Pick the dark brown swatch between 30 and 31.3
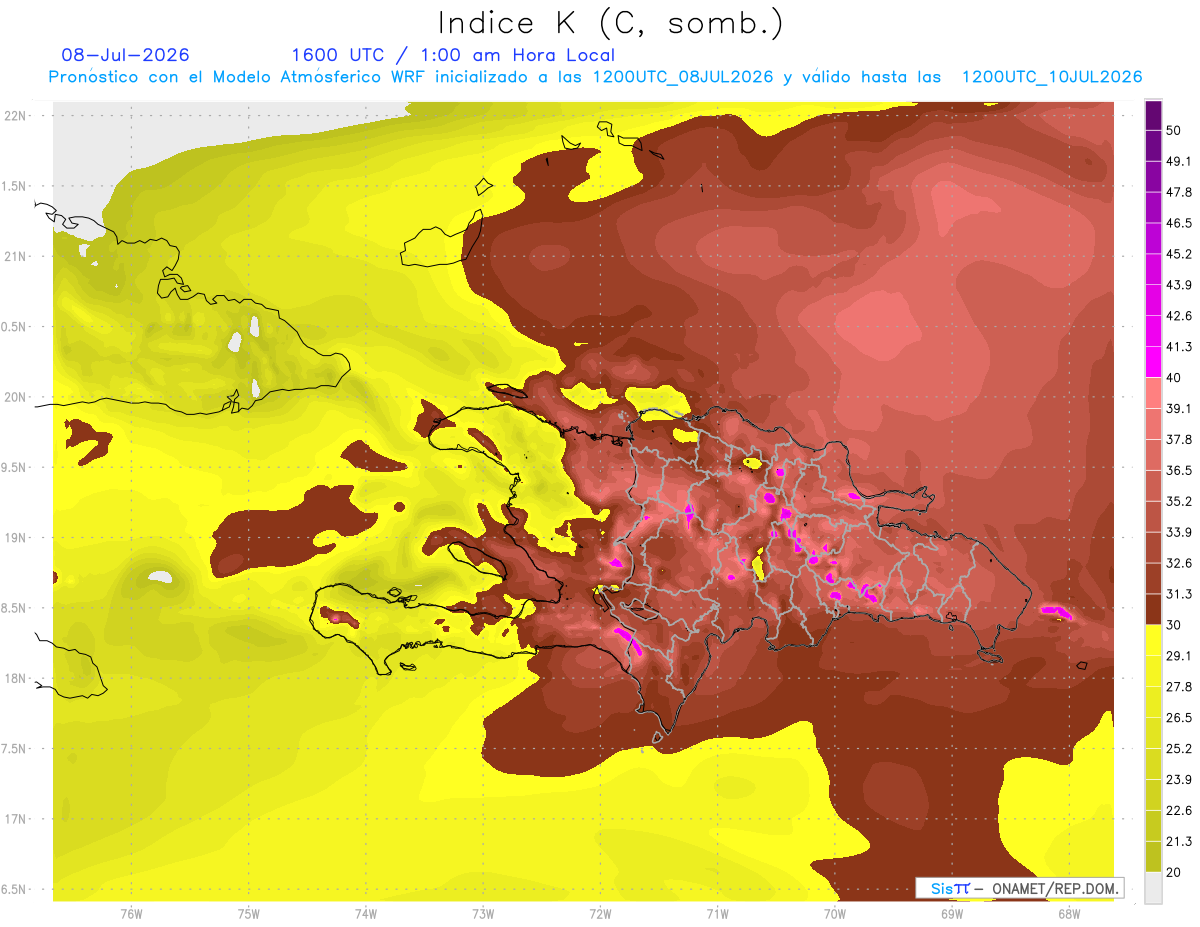 (1153, 609)
